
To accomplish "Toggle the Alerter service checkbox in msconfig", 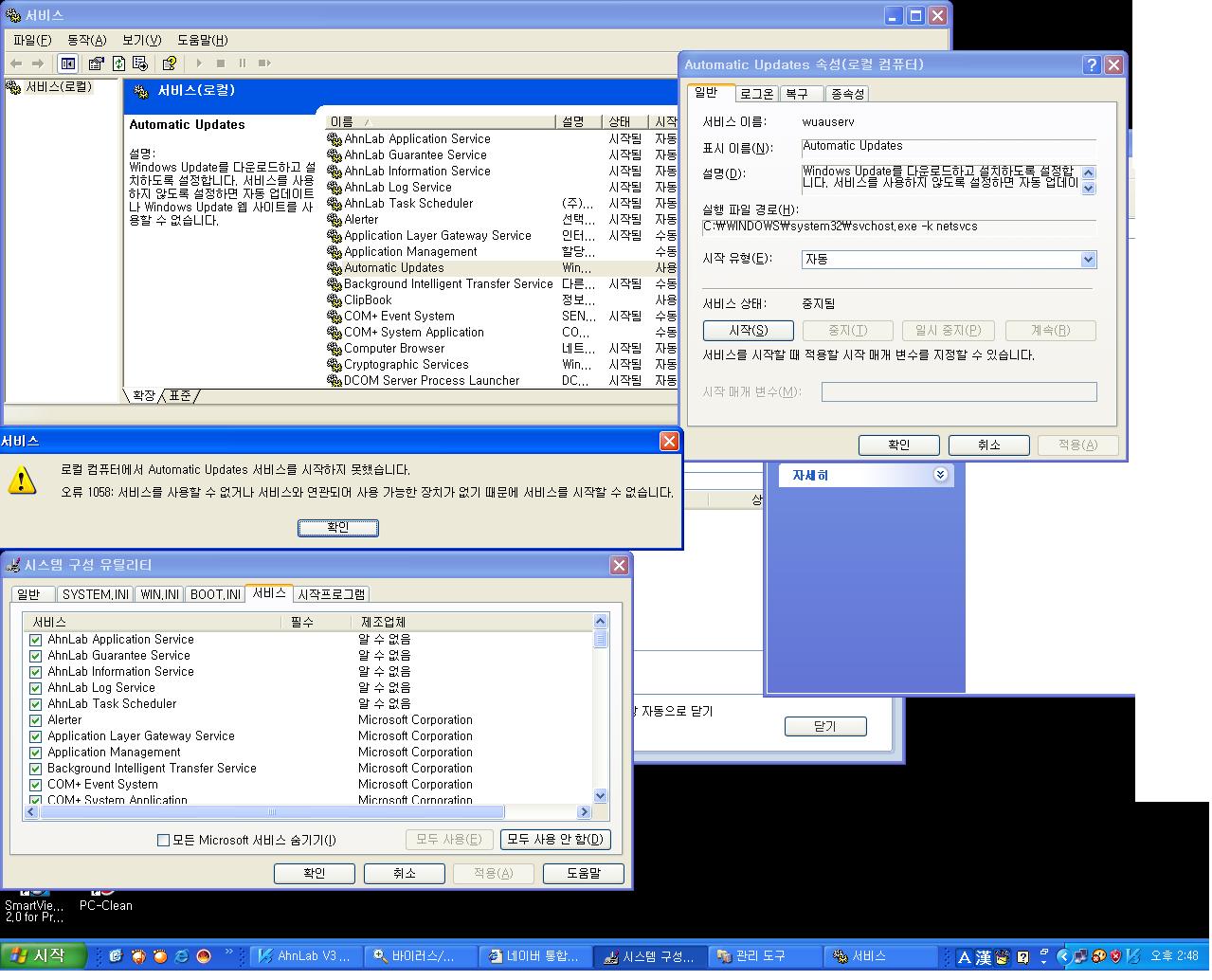I will [36, 720].
